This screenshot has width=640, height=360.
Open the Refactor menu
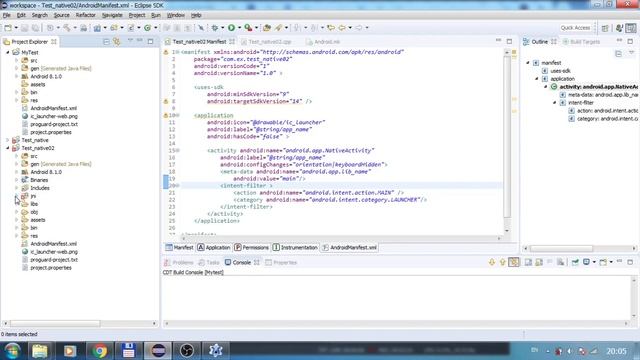(85, 15)
